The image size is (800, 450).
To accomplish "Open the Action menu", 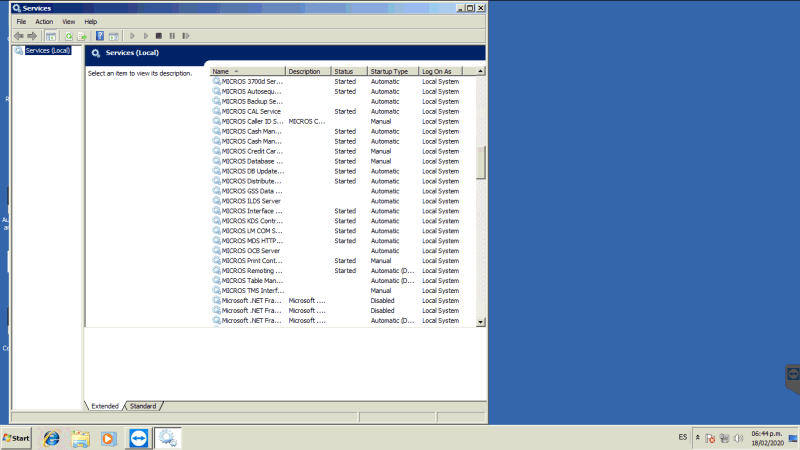I will [44, 21].
